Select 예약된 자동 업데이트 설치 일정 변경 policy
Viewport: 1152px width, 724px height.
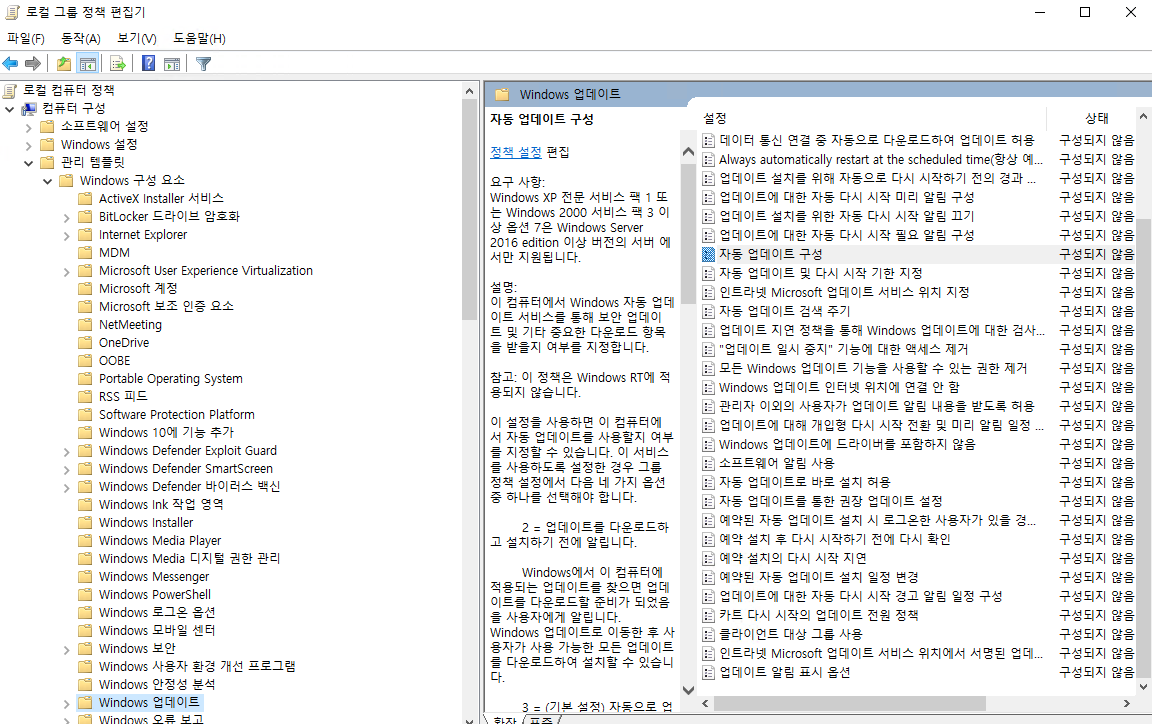[818, 577]
